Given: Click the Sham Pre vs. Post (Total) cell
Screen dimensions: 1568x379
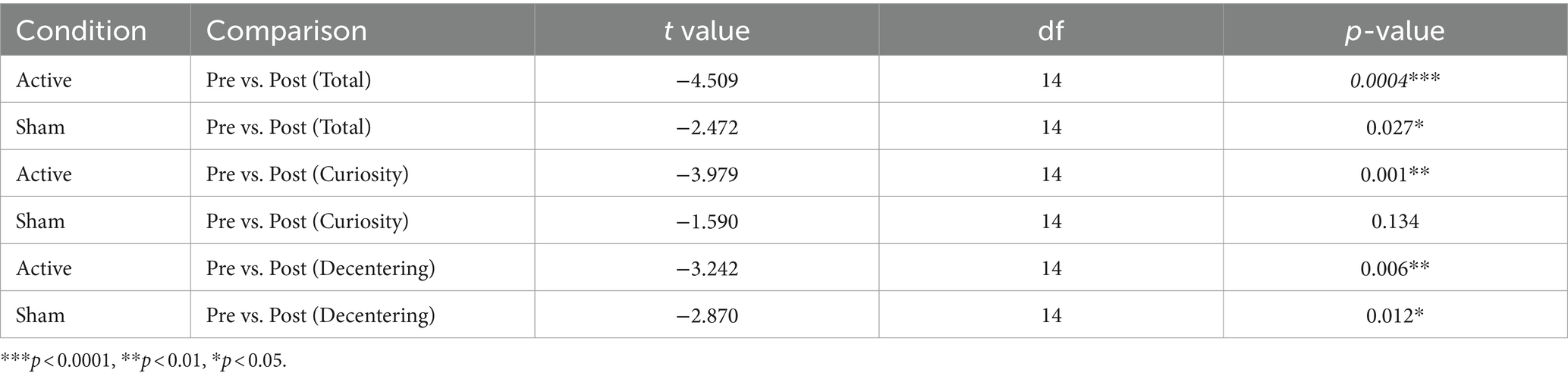Looking at the screenshot, I should 363,127.
